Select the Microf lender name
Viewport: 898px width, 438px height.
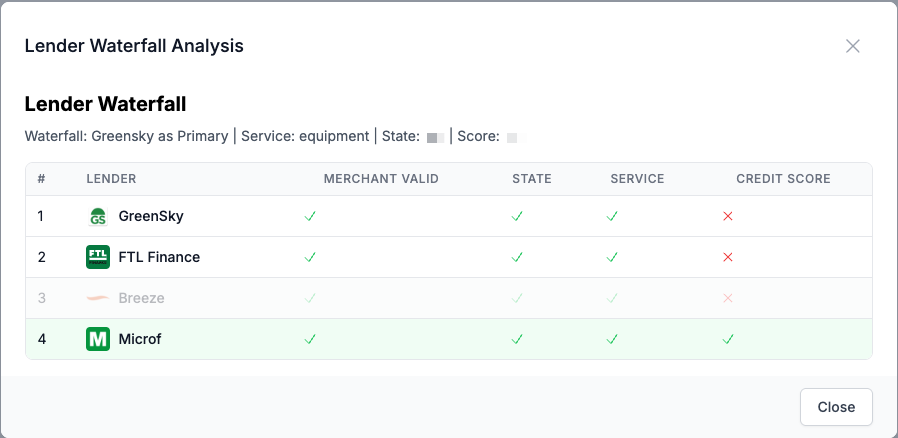click(140, 339)
